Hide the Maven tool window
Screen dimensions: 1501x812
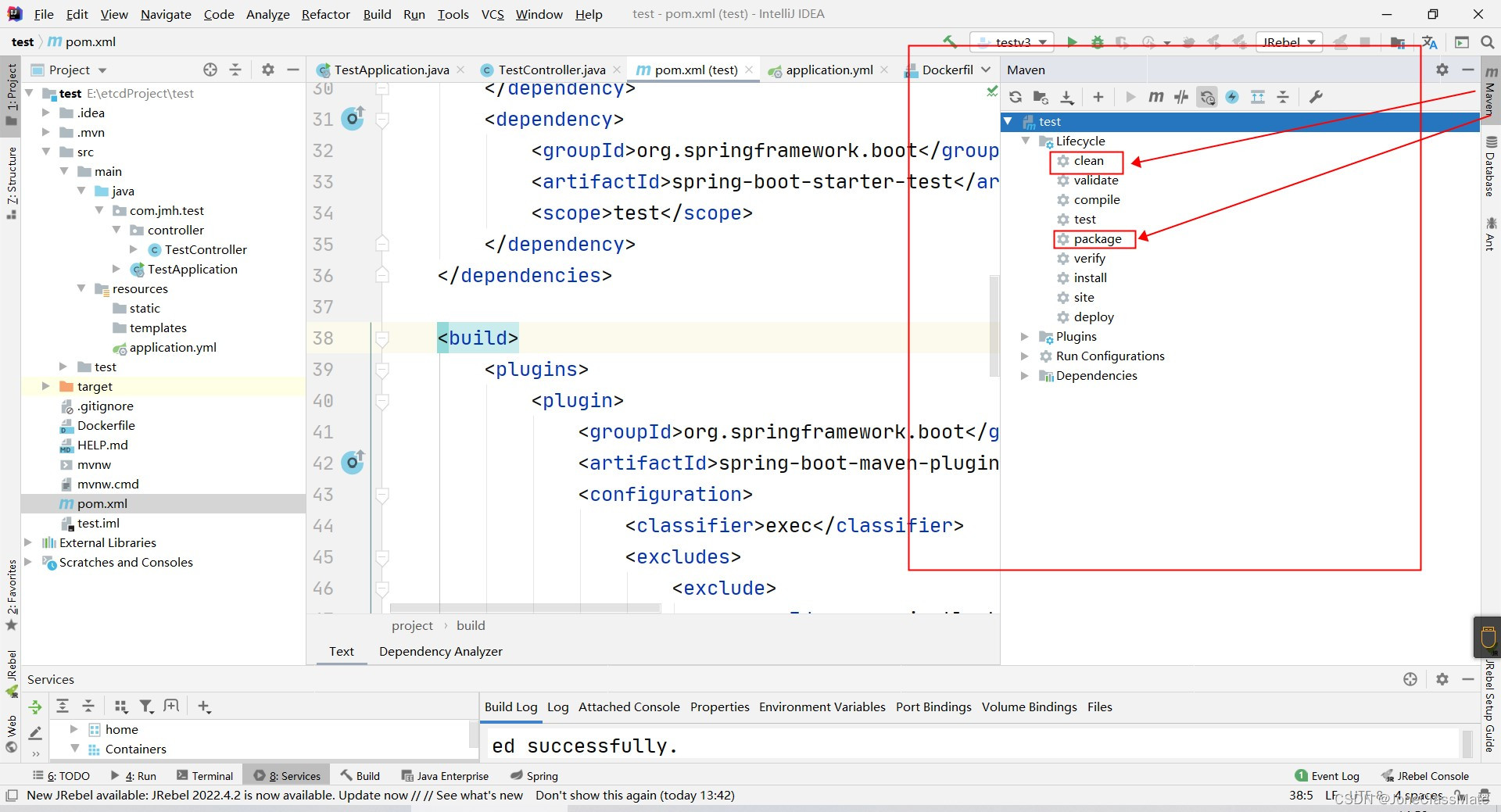click(1467, 70)
